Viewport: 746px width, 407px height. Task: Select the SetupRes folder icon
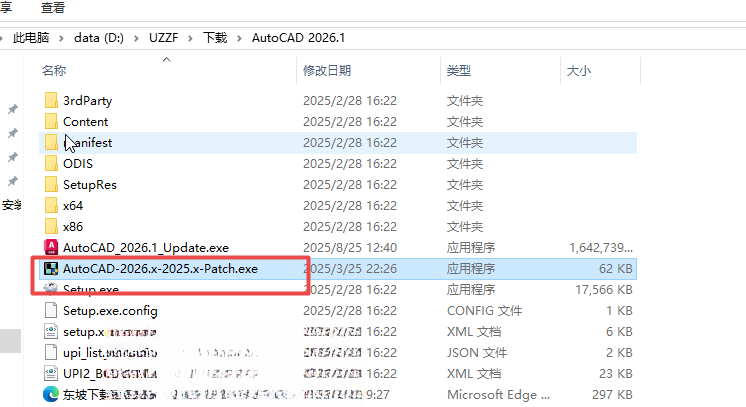51,184
